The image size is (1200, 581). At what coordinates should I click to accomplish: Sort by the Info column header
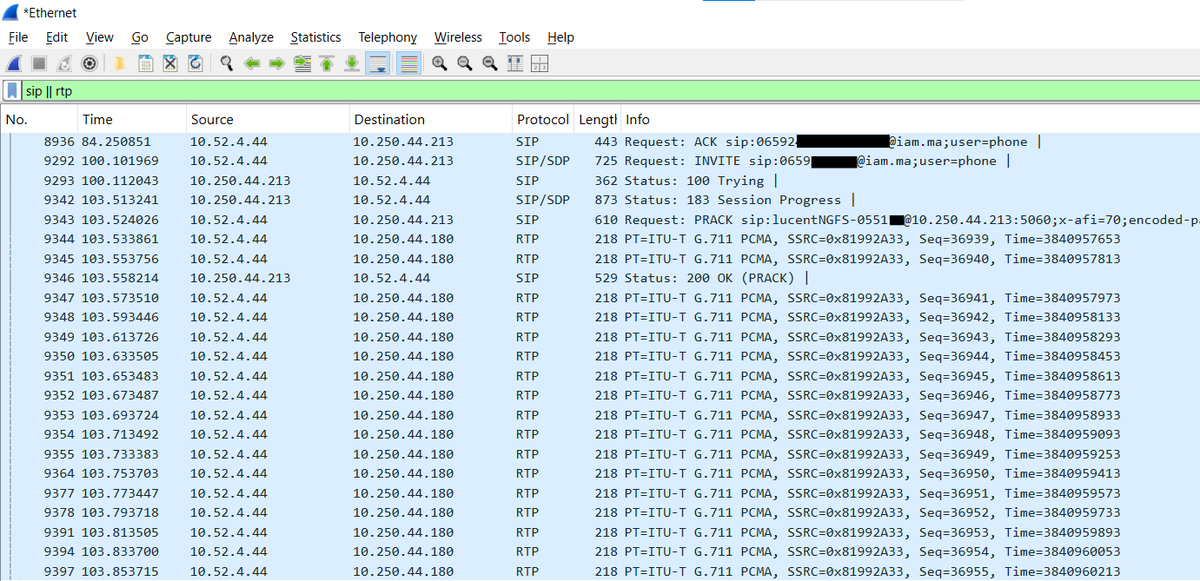coord(910,119)
